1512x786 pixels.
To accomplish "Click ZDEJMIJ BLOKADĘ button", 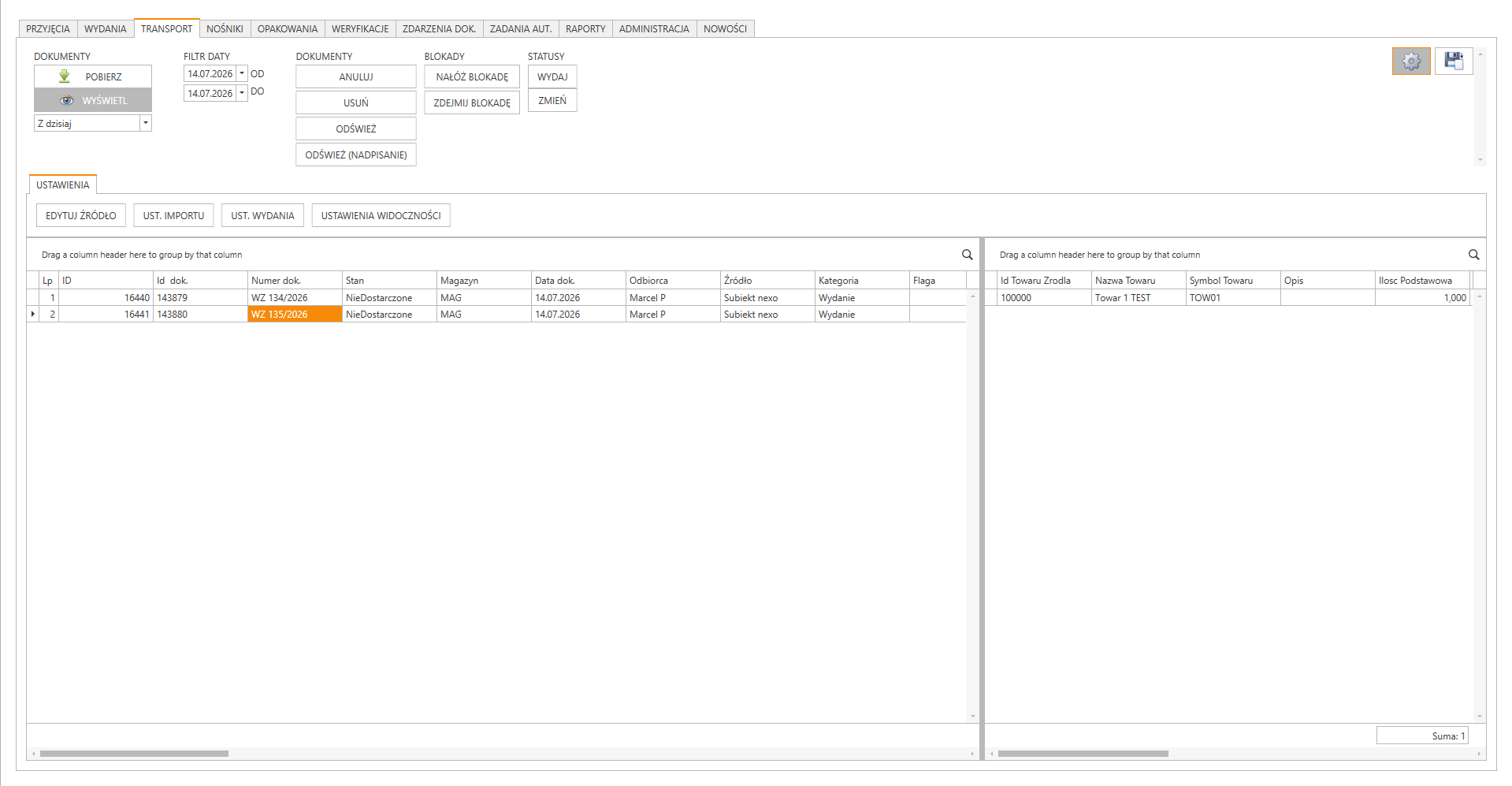I will coord(472,102).
